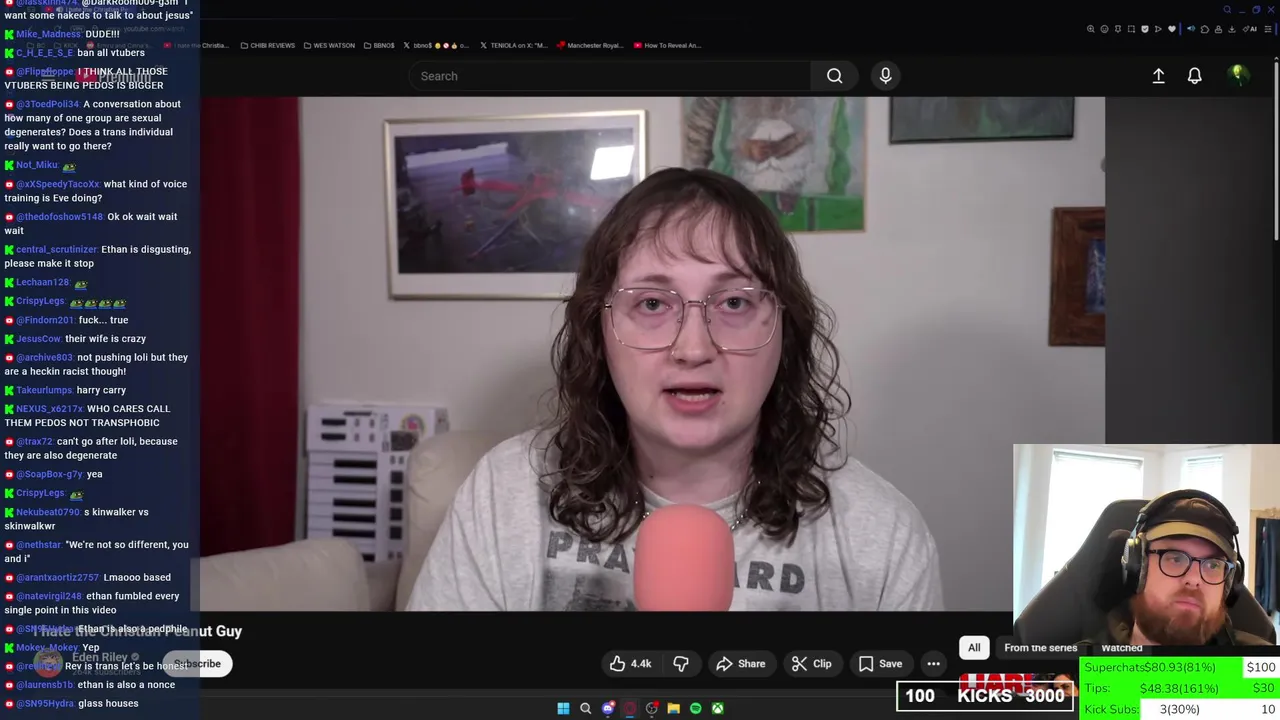Click the Subscribe button
The width and height of the screenshot is (1280, 720).
[x=198, y=664]
